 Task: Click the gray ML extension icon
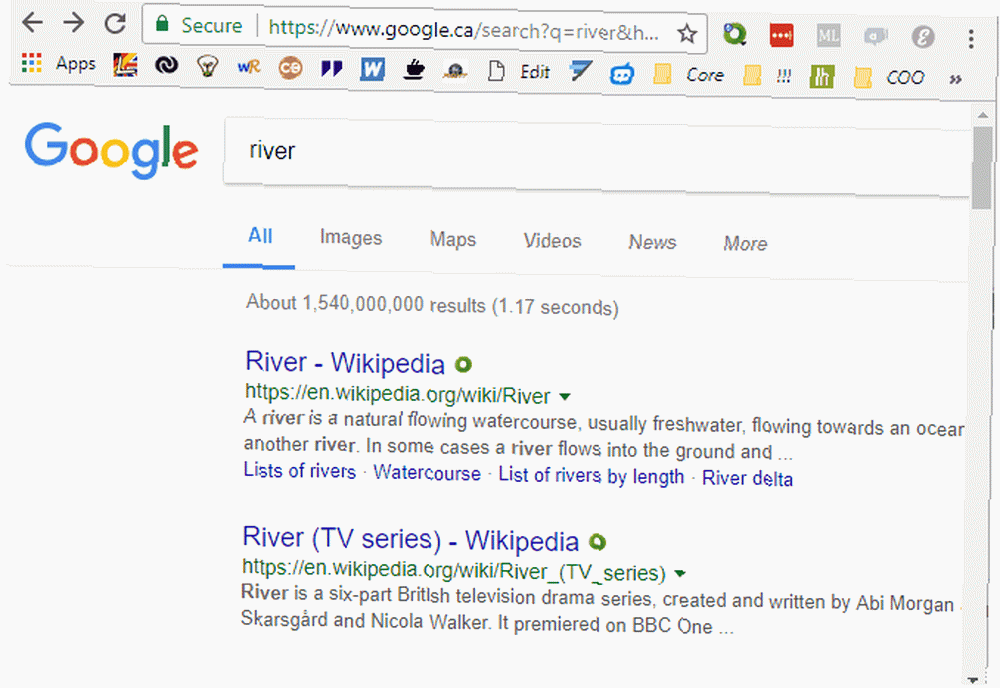pos(828,36)
